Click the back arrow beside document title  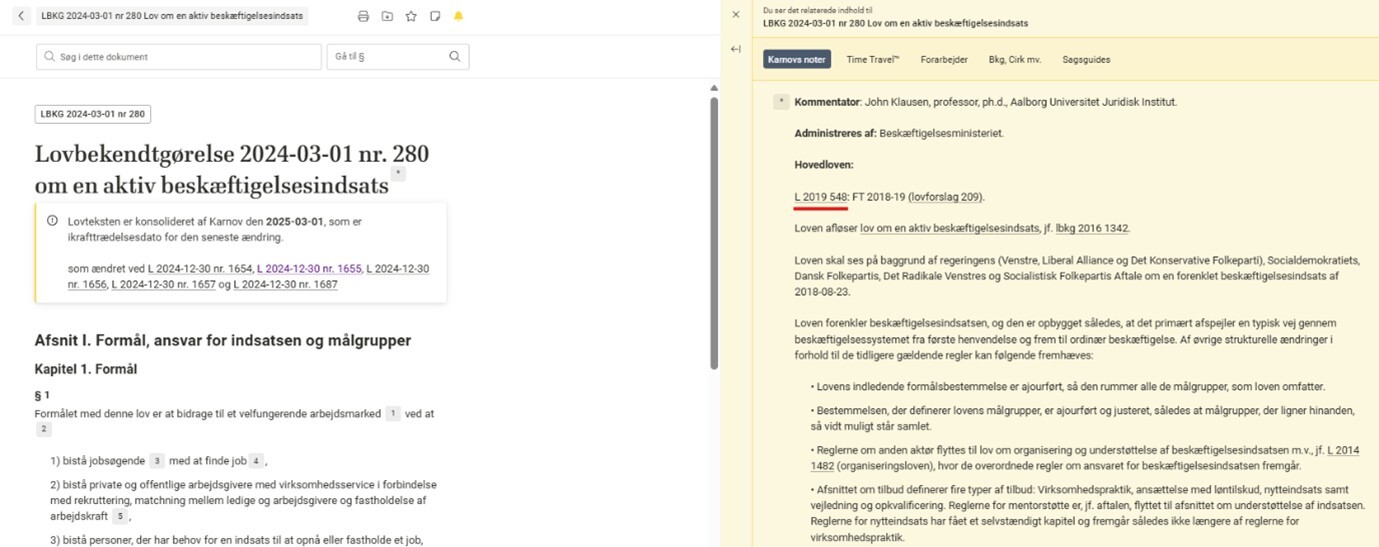click(x=21, y=17)
